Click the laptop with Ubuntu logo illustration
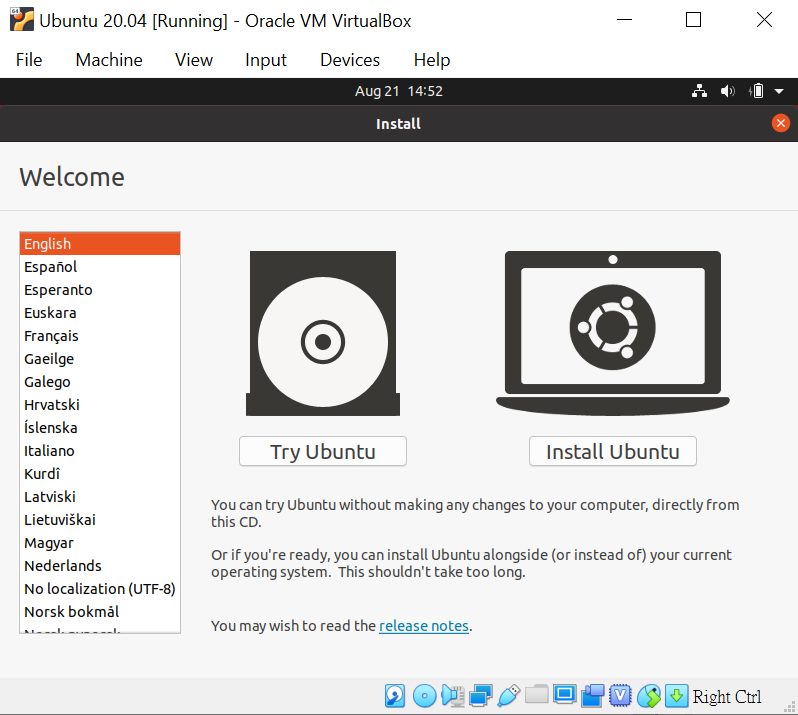798x715 pixels. tap(613, 333)
